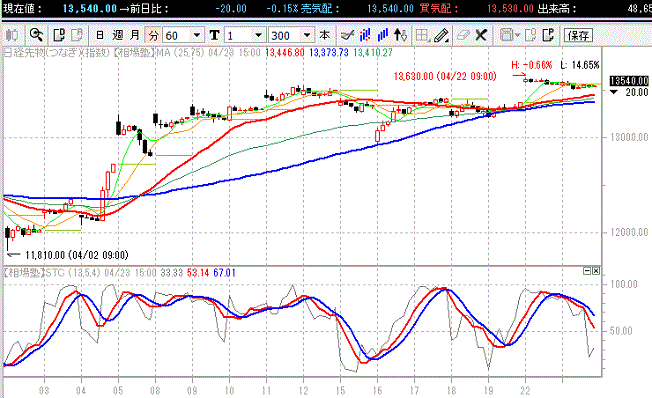The image size is (652, 398).
Task: Click the 20.00 down-arrow change marker
Action: (x=629, y=92)
